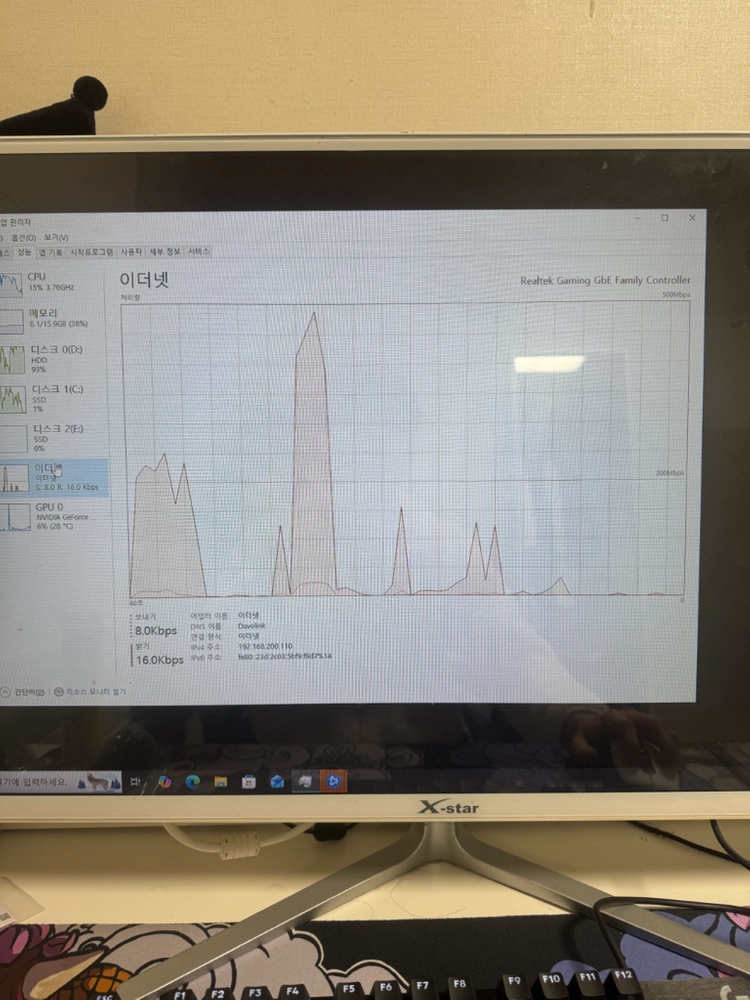Click the 16.0Kbps receive value

tap(159, 660)
